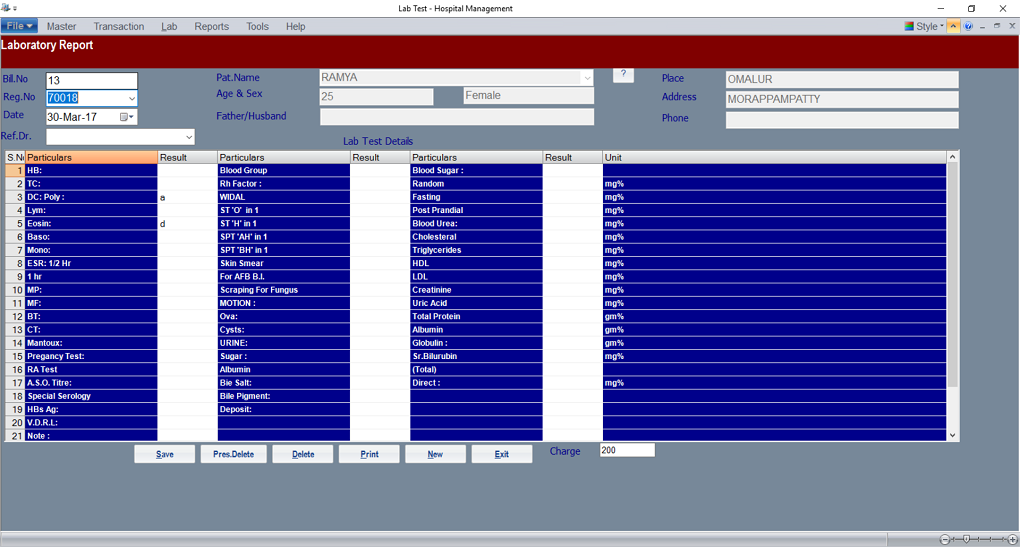1020x547 pixels.
Task: Open the Reports menu
Action: click(211, 26)
